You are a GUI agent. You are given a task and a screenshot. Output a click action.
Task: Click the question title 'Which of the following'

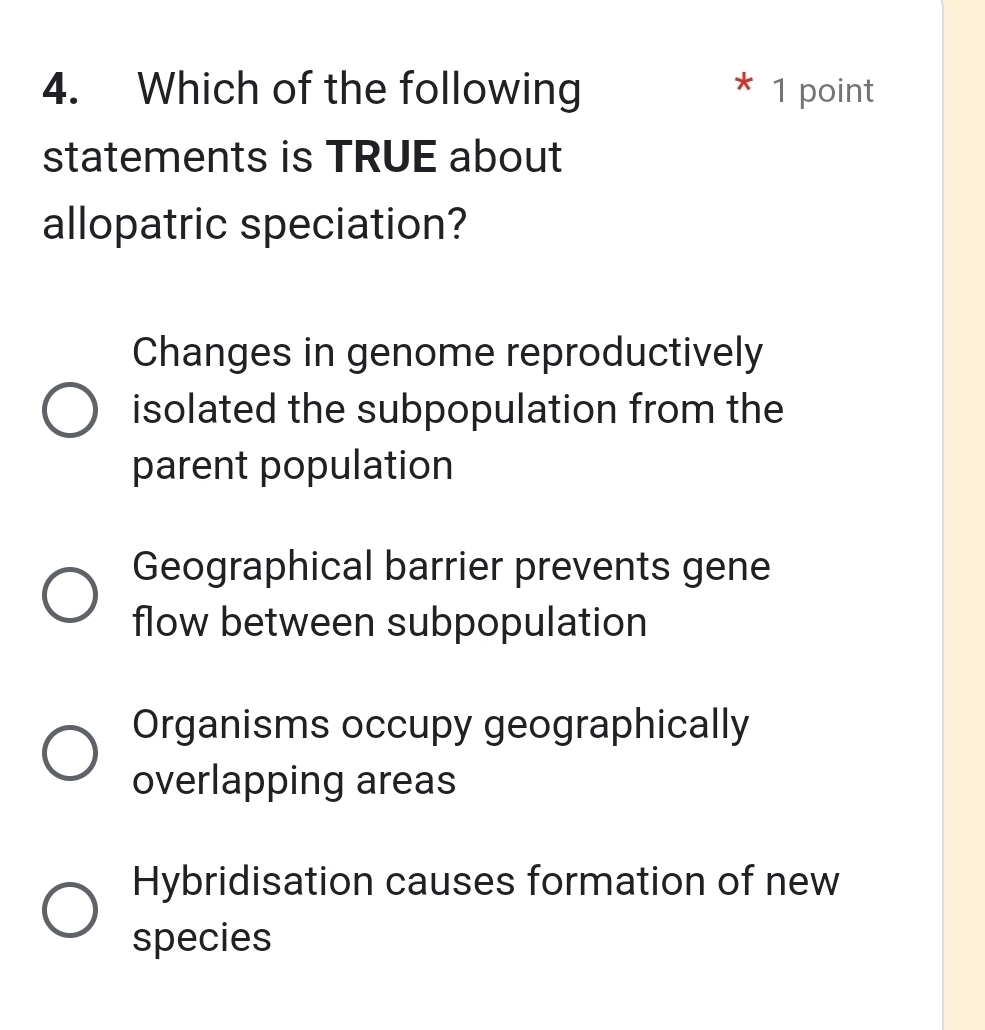[x=360, y=90]
